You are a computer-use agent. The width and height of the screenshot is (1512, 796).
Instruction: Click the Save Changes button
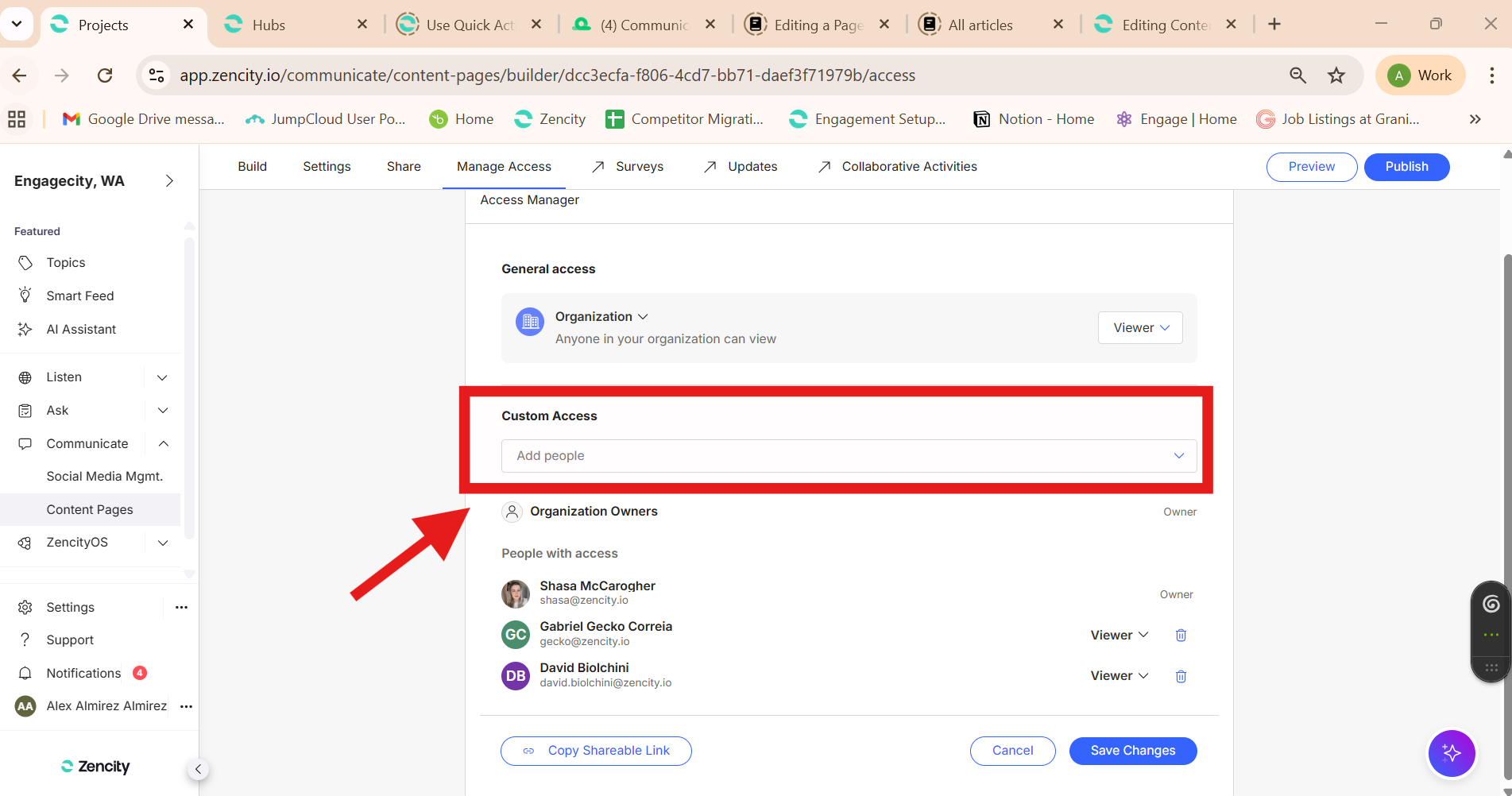1132,751
